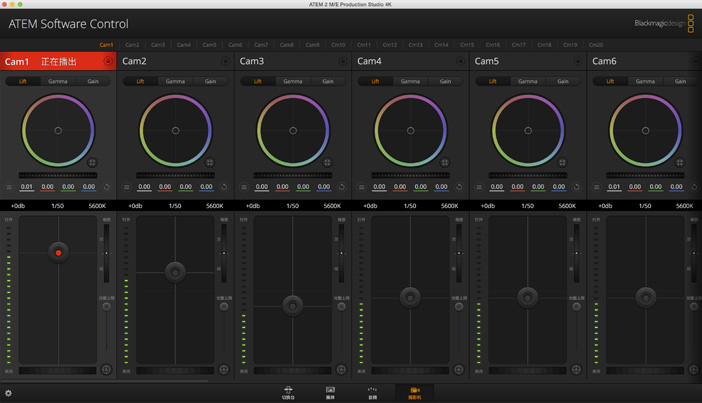Open Cam3 menu icon left of values

[x=244, y=187]
